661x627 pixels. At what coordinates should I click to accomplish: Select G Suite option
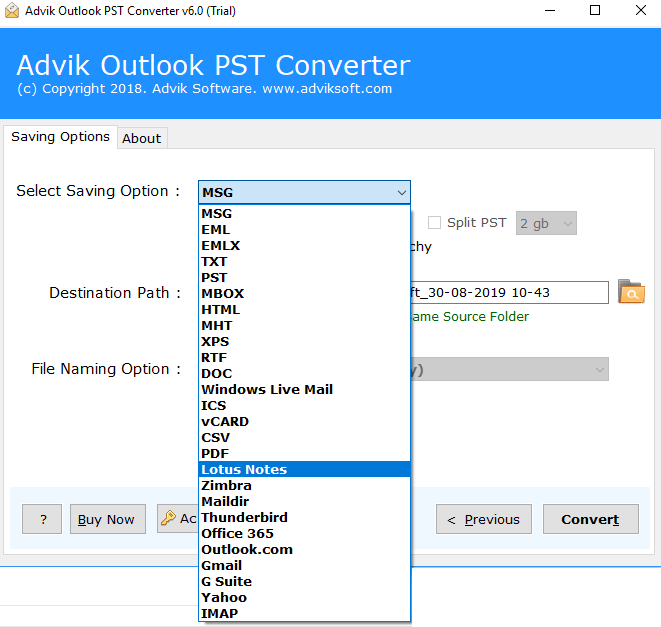click(x=304, y=581)
